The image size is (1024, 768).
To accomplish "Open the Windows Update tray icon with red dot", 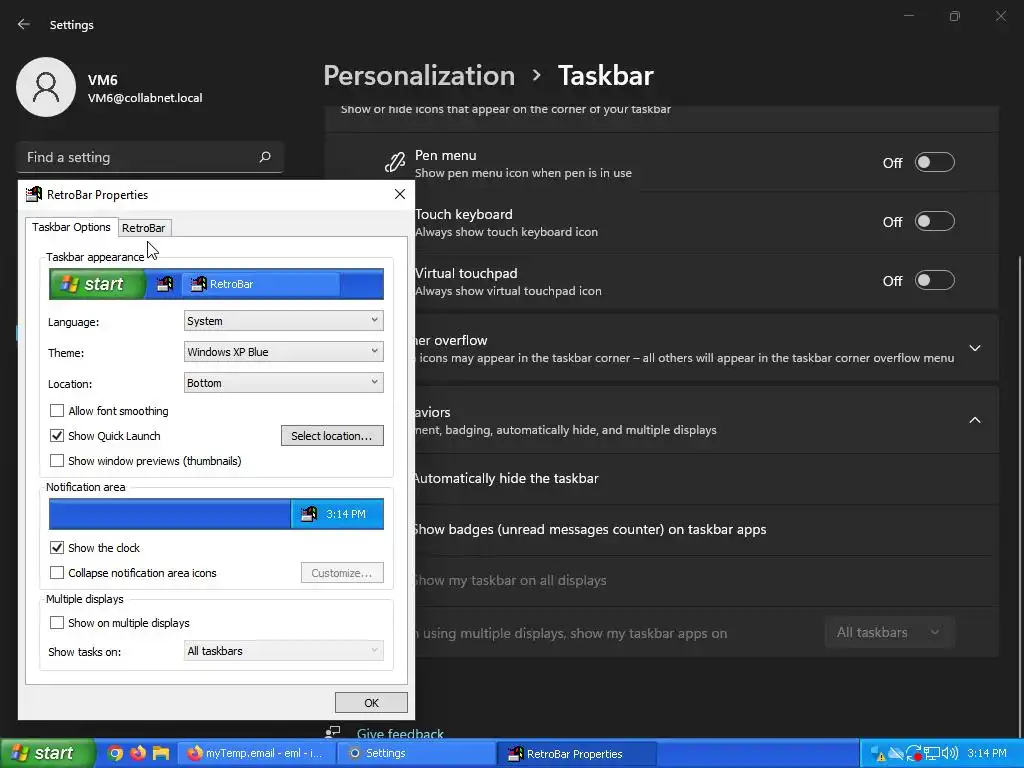I will point(914,754).
